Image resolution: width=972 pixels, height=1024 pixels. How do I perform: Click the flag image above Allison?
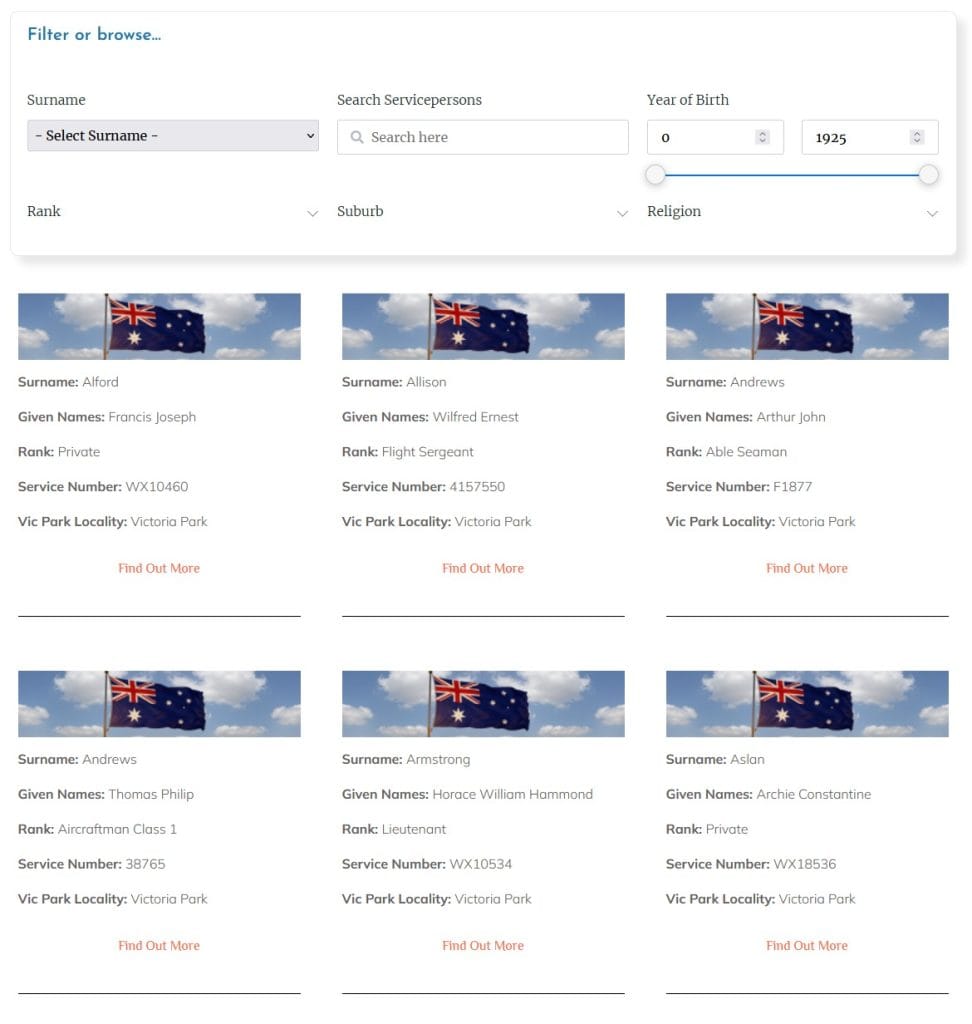coord(483,327)
